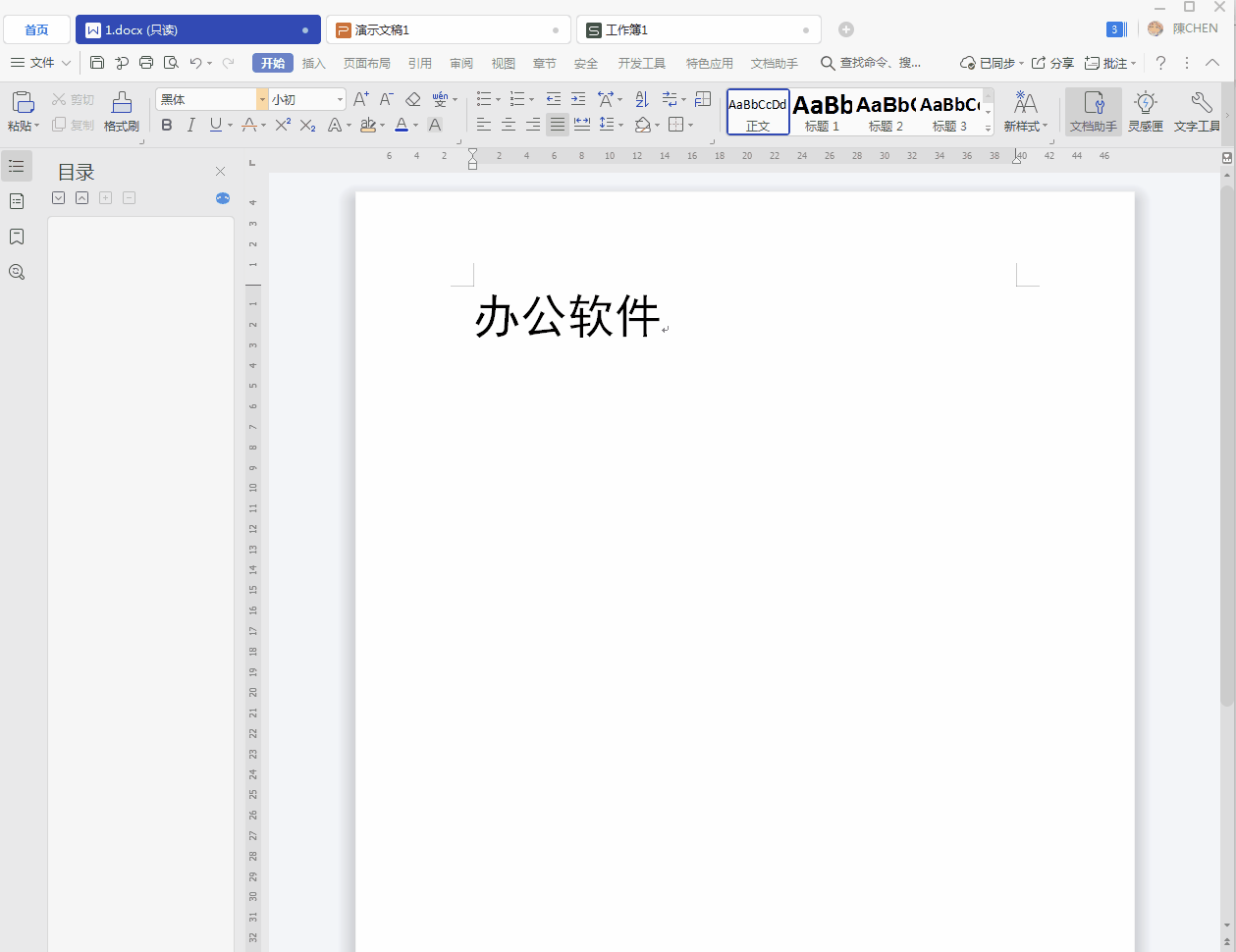This screenshot has height=952, width=1236.
Task: Decrease paragraph indent
Action: (554, 99)
